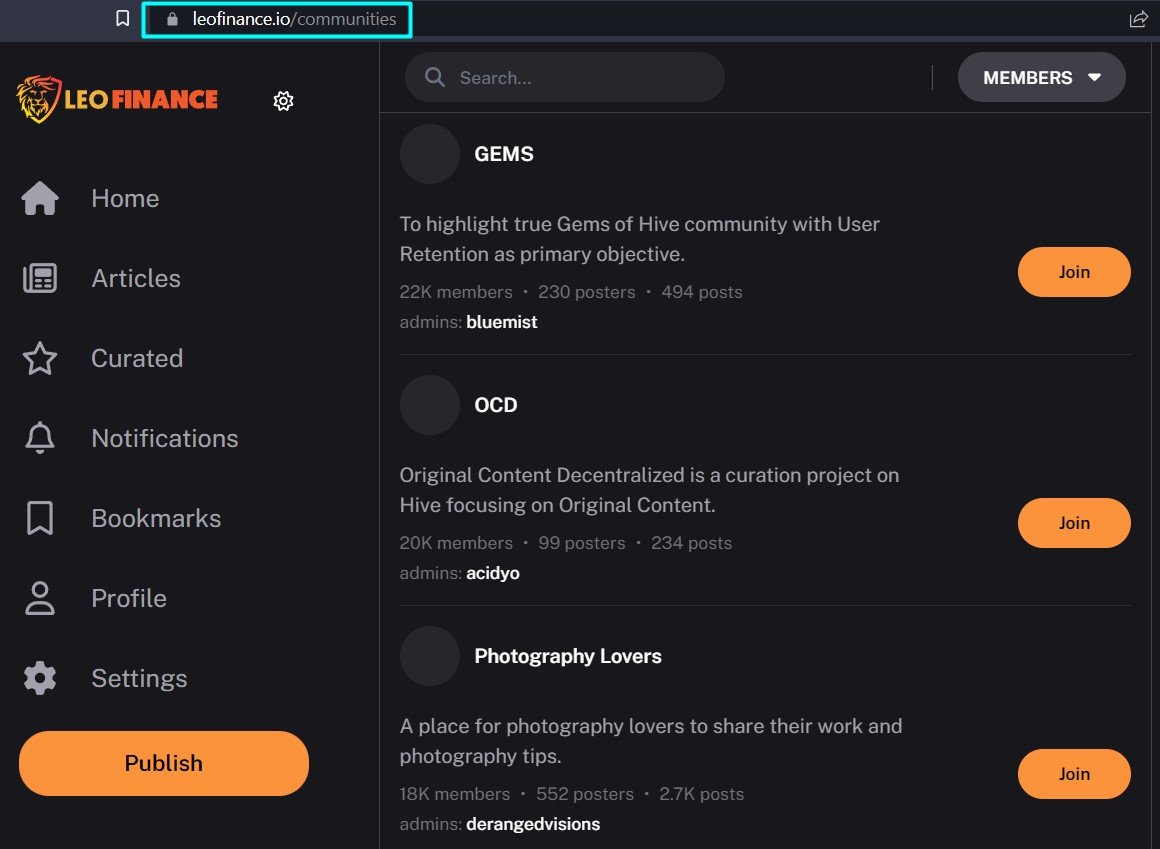
Task: Click the share icon at browser top right
Action: [1139, 19]
